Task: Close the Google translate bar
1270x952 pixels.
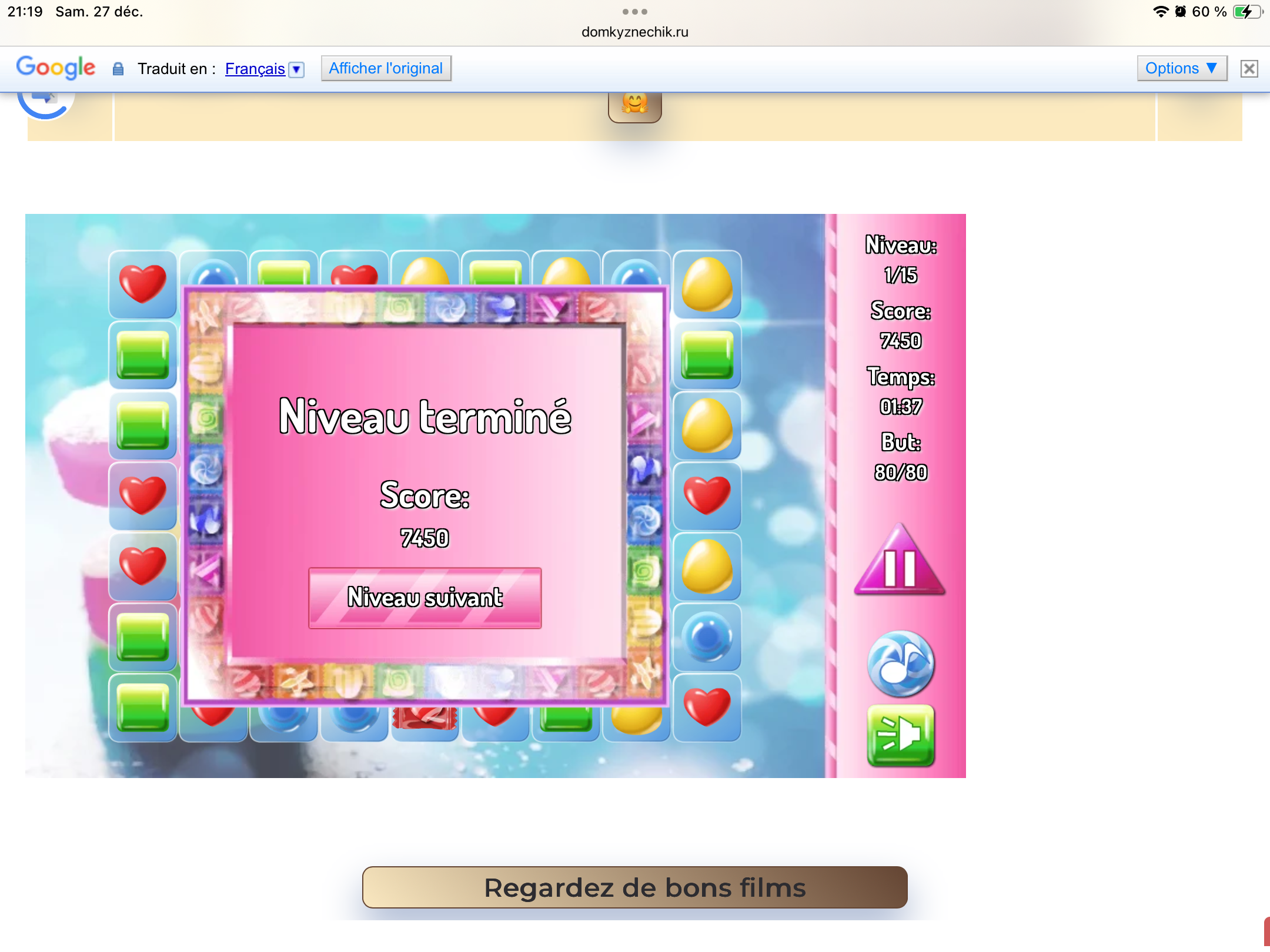Action: pyautogui.click(x=1249, y=69)
